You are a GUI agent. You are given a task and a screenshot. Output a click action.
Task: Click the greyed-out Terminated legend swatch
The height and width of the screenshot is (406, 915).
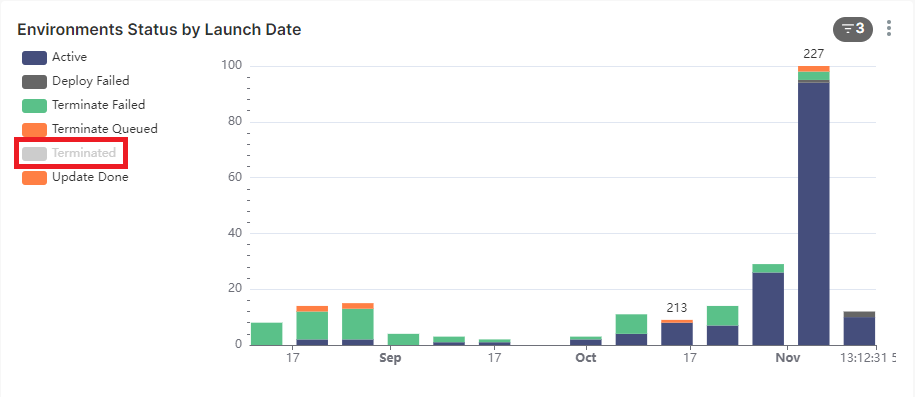[x=34, y=154]
